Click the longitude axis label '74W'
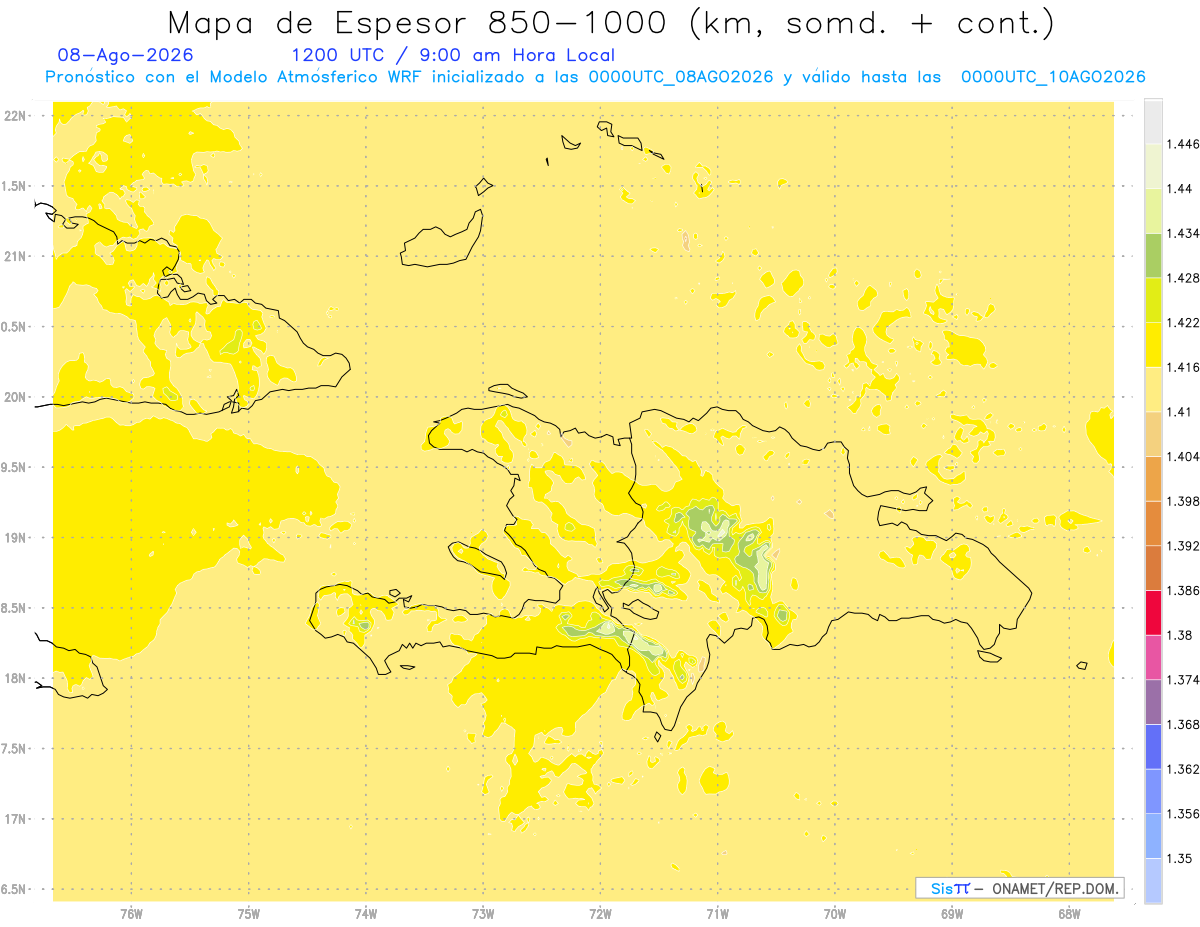 [x=366, y=914]
